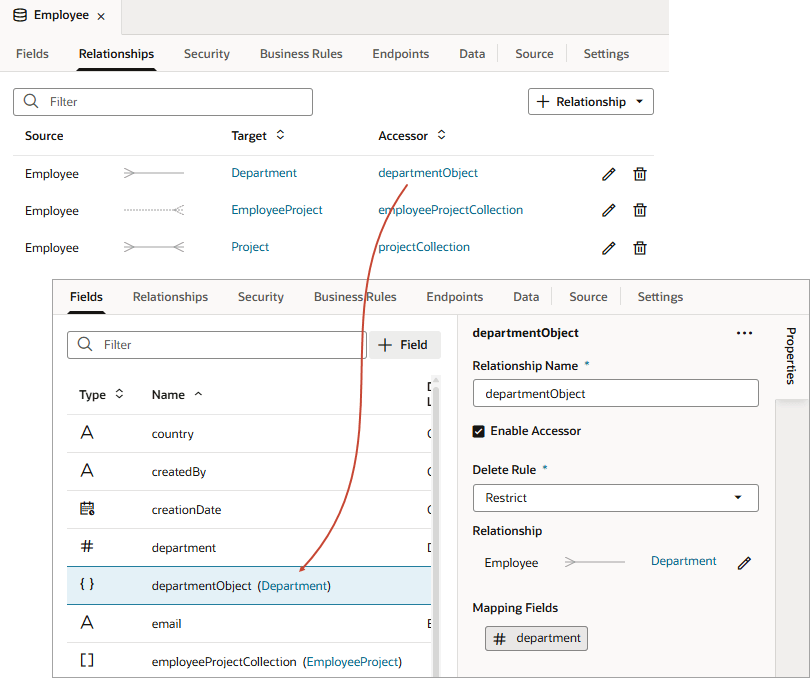This screenshot has width=810, height=679.
Task: Select the lower panel Fields tab
Action: coord(86,297)
